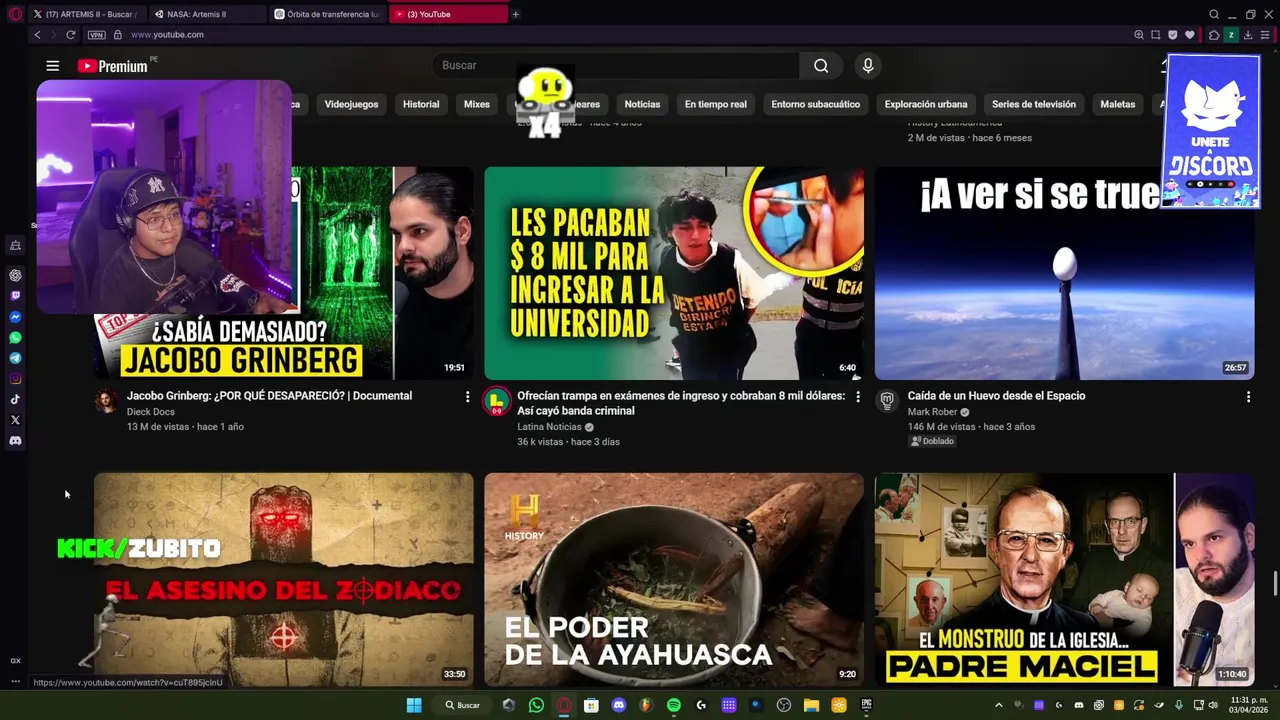
Task: Select the Series de televisión chip
Action: click(x=1034, y=104)
